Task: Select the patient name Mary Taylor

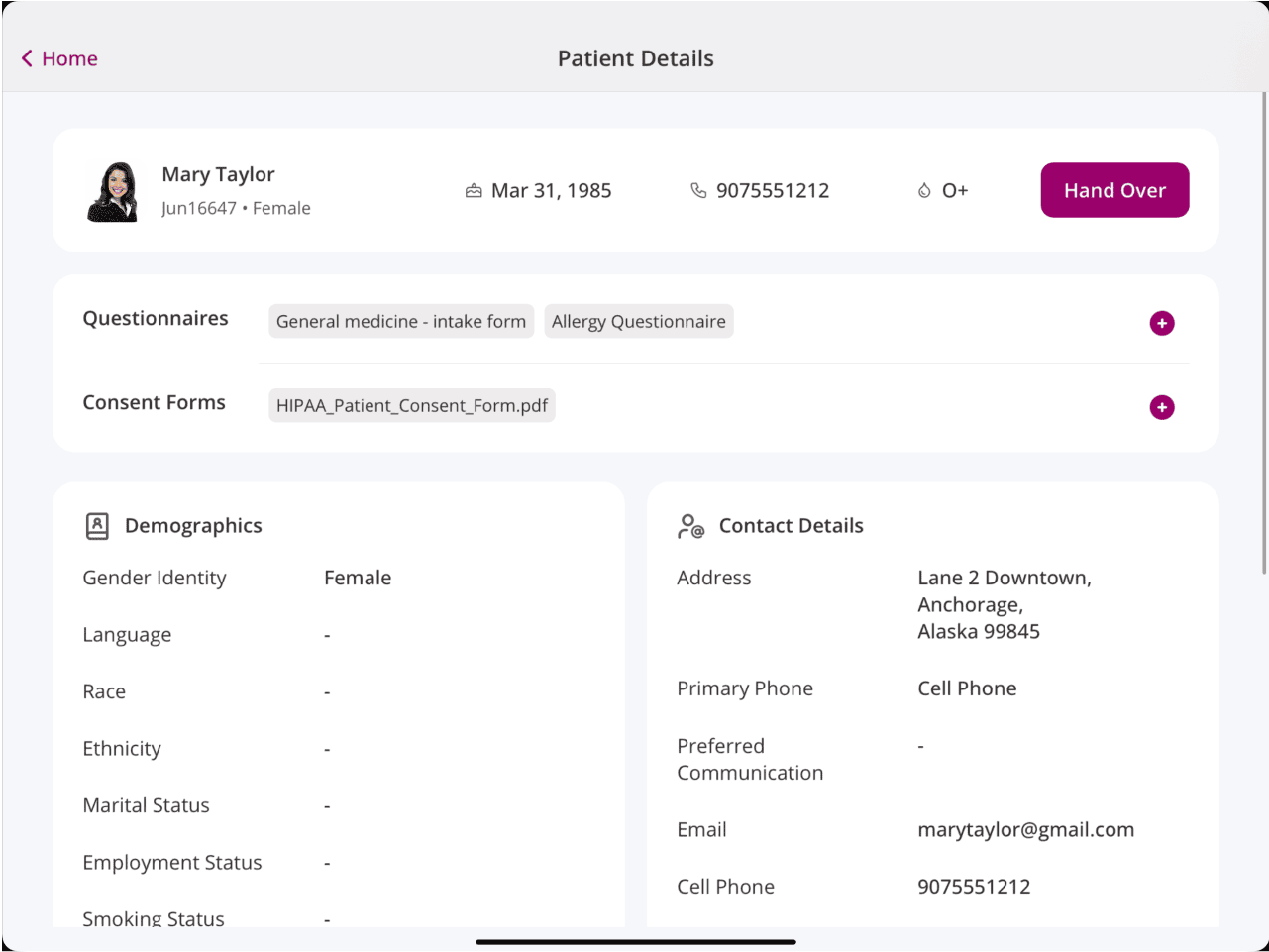Action: coord(218,174)
